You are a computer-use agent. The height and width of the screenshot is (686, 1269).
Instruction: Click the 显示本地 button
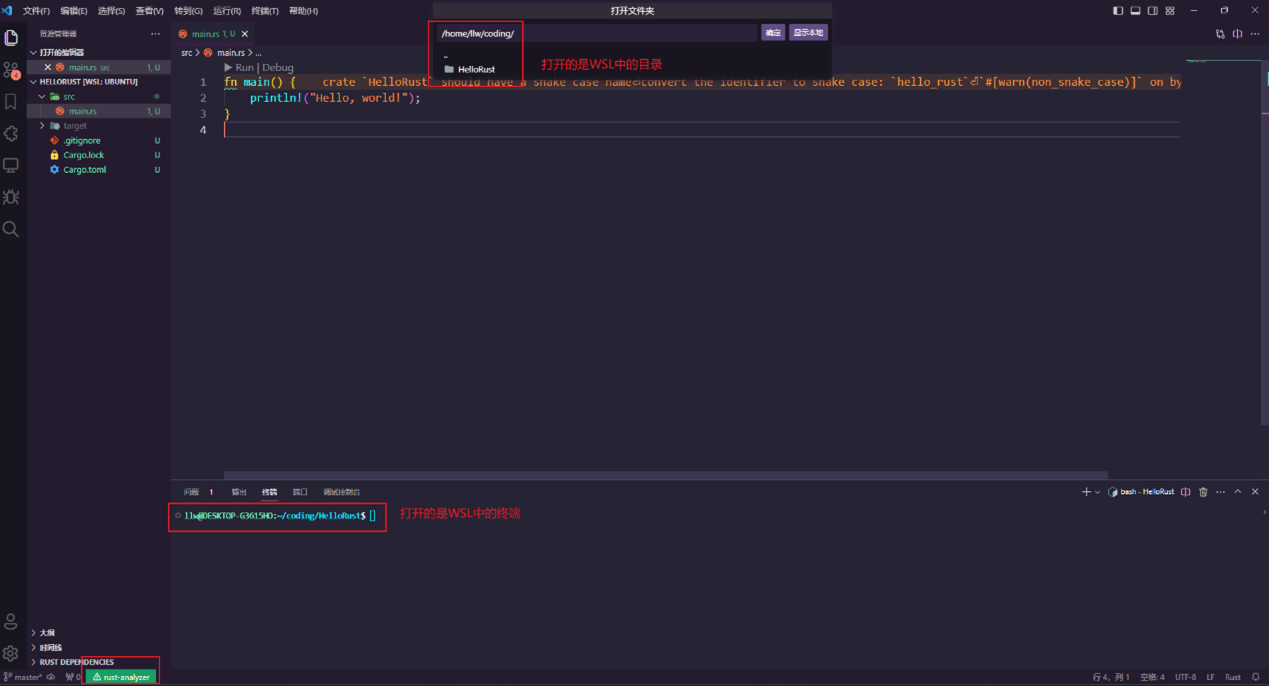click(808, 33)
